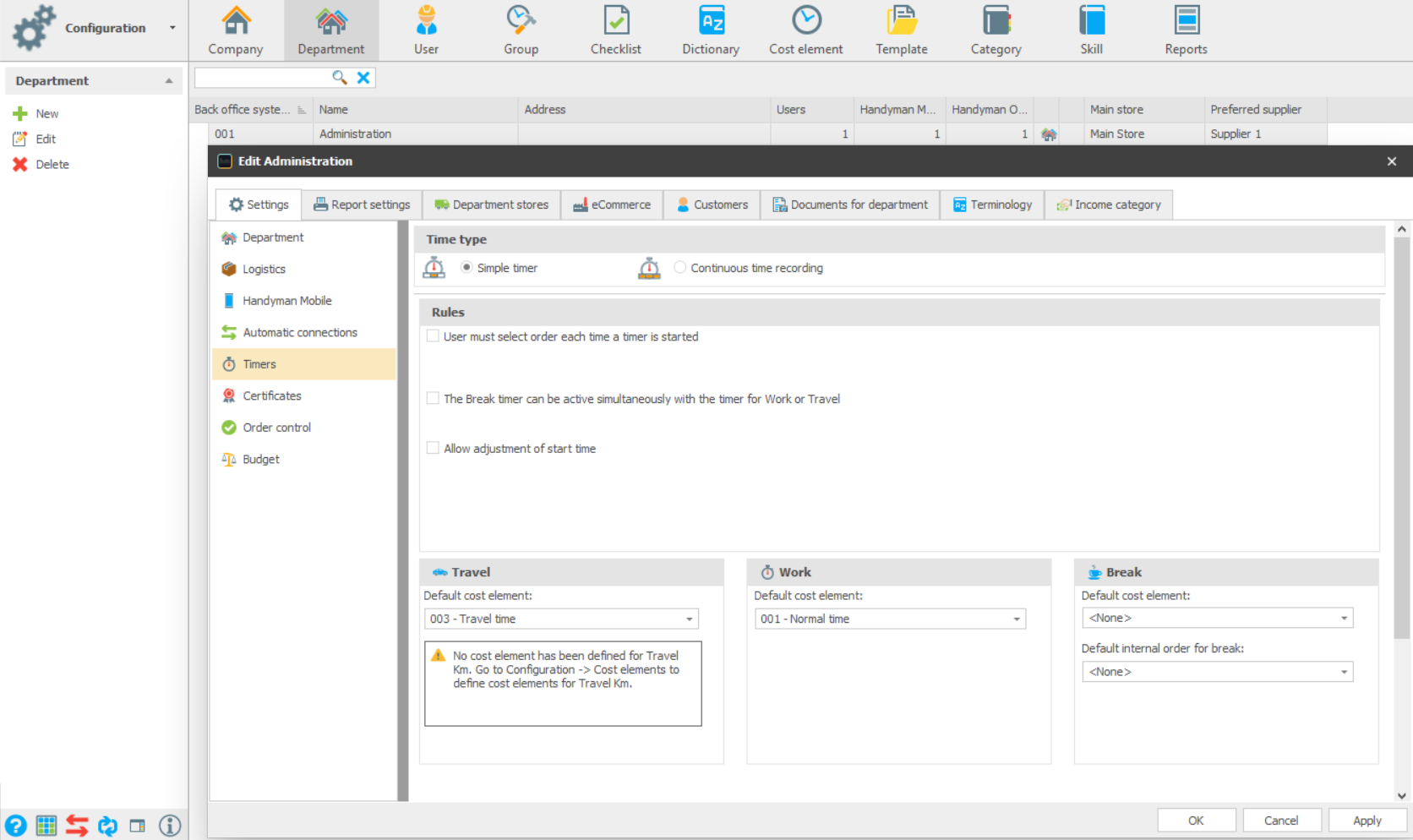Enable Break timer simultaneous with Work or Travel

(x=433, y=398)
